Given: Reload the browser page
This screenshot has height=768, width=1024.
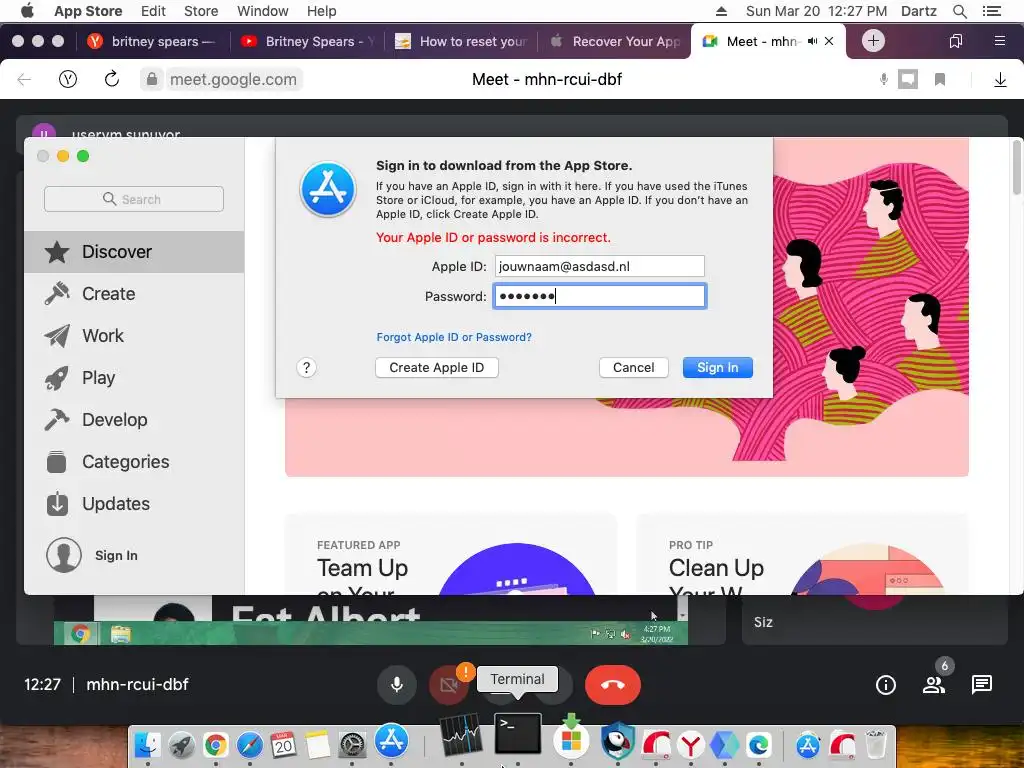Looking at the screenshot, I should pos(112,79).
